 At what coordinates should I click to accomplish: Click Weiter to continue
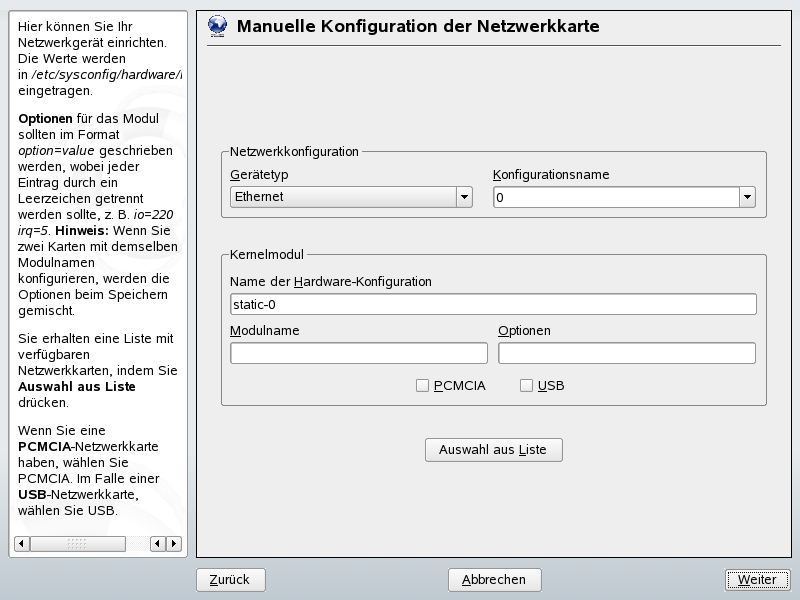click(x=756, y=579)
